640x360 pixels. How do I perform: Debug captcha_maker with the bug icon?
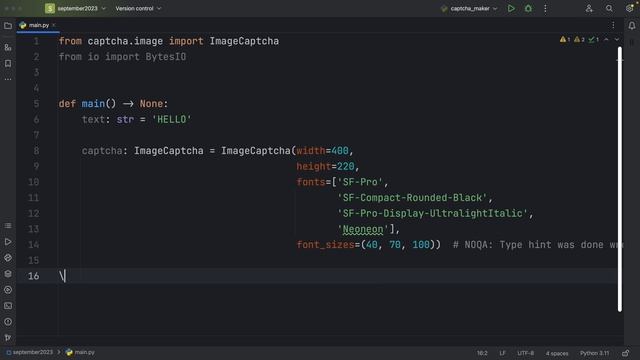[x=528, y=8]
